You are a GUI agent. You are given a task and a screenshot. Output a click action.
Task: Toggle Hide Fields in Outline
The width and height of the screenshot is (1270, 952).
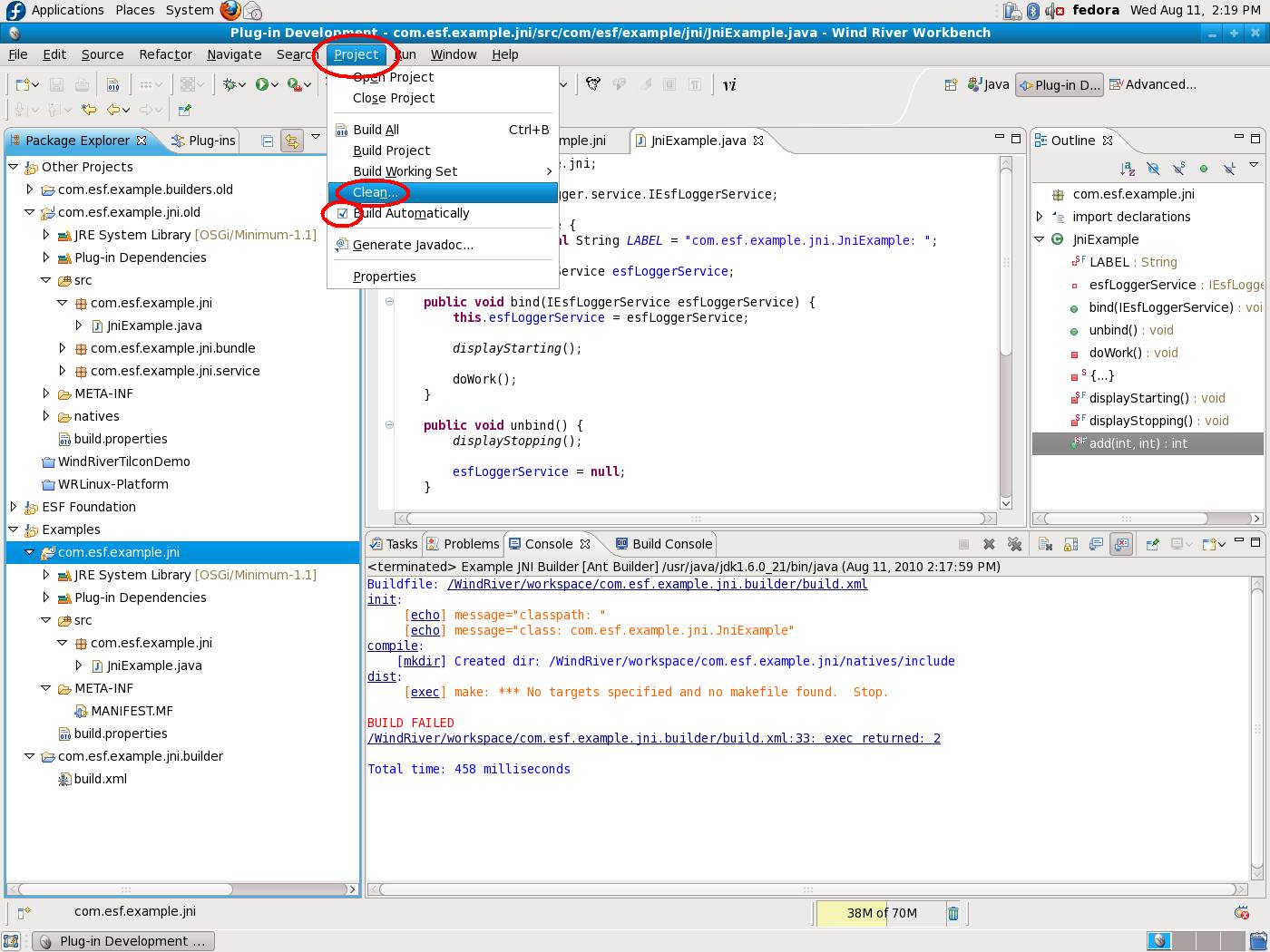[x=1153, y=169]
